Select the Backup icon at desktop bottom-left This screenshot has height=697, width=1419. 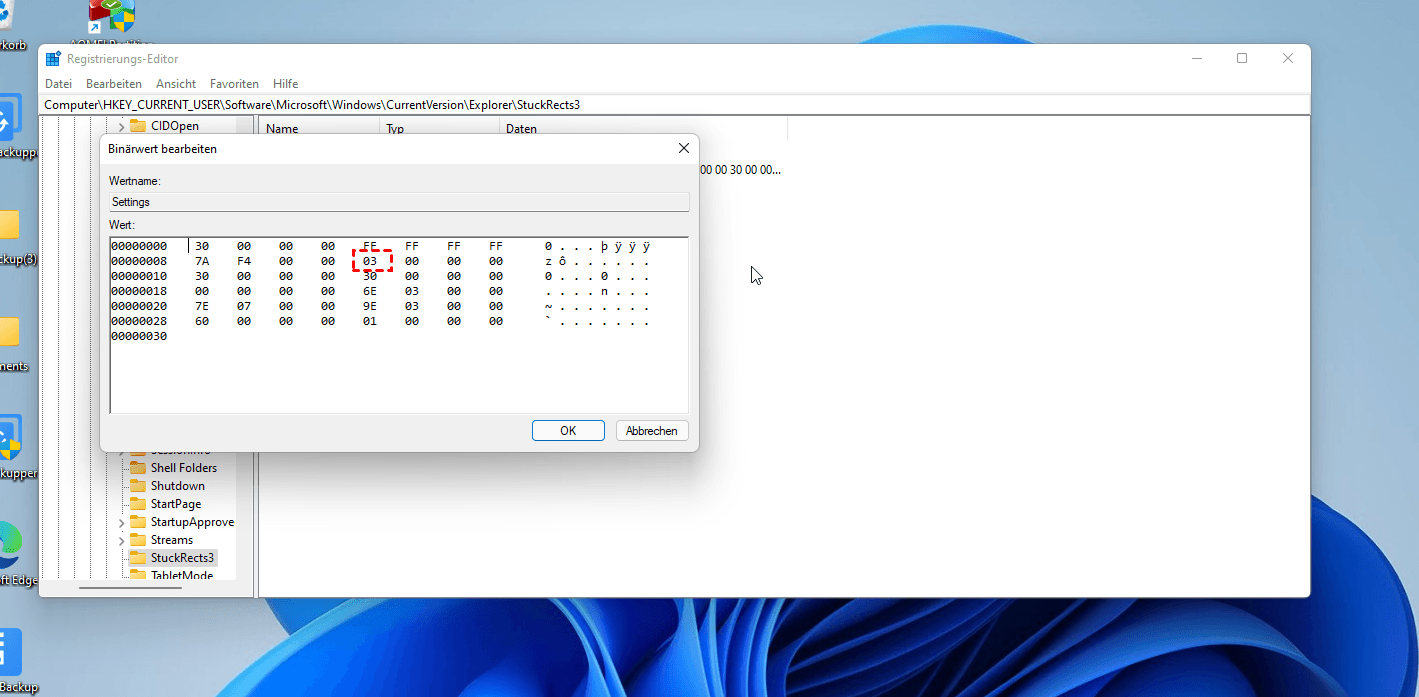8,652
